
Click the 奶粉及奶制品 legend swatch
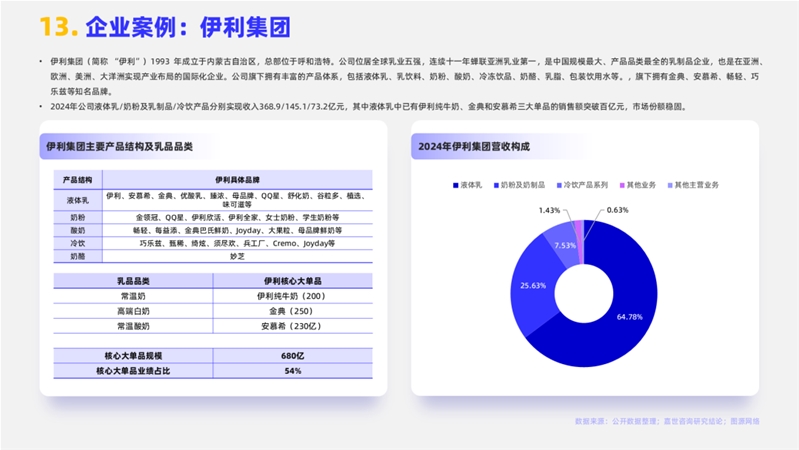coord(496,186)
